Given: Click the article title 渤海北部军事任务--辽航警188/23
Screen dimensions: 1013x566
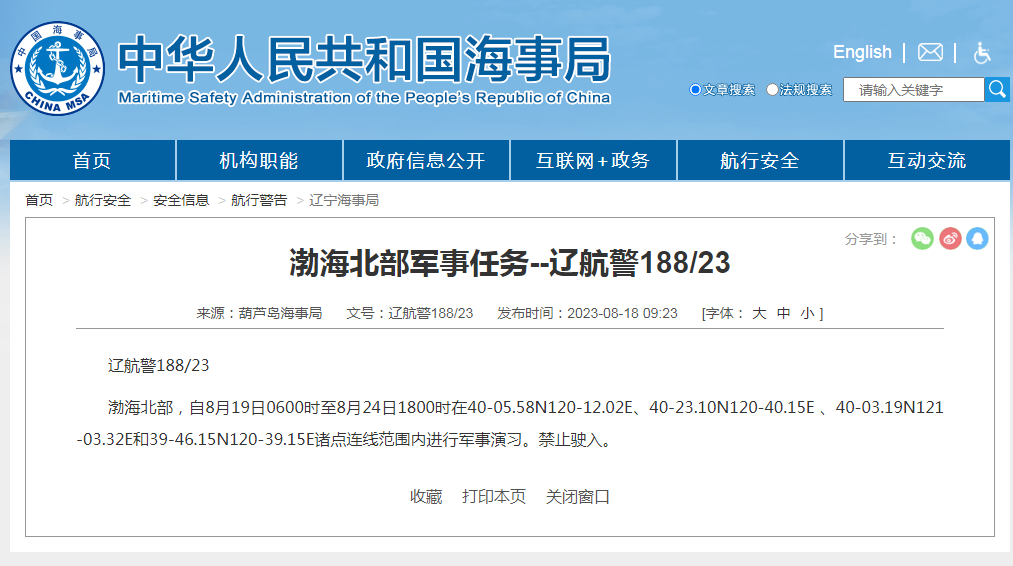Looking at the screenshot, I should click(510, 263).
